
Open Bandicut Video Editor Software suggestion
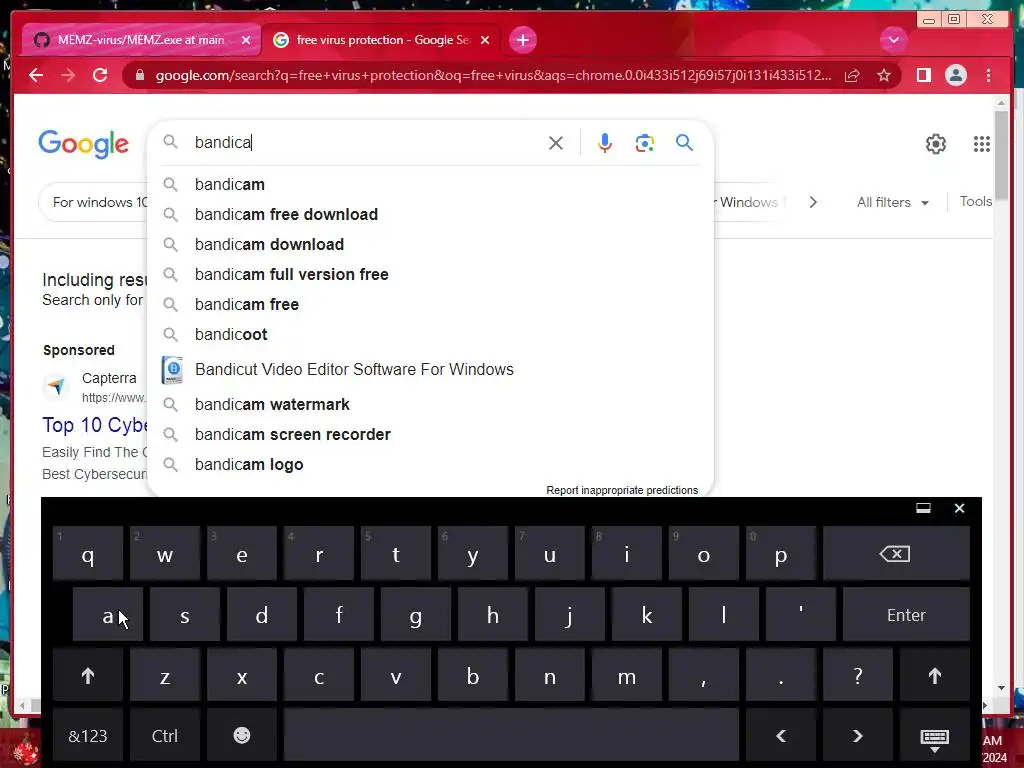click(x=431, y=370)
